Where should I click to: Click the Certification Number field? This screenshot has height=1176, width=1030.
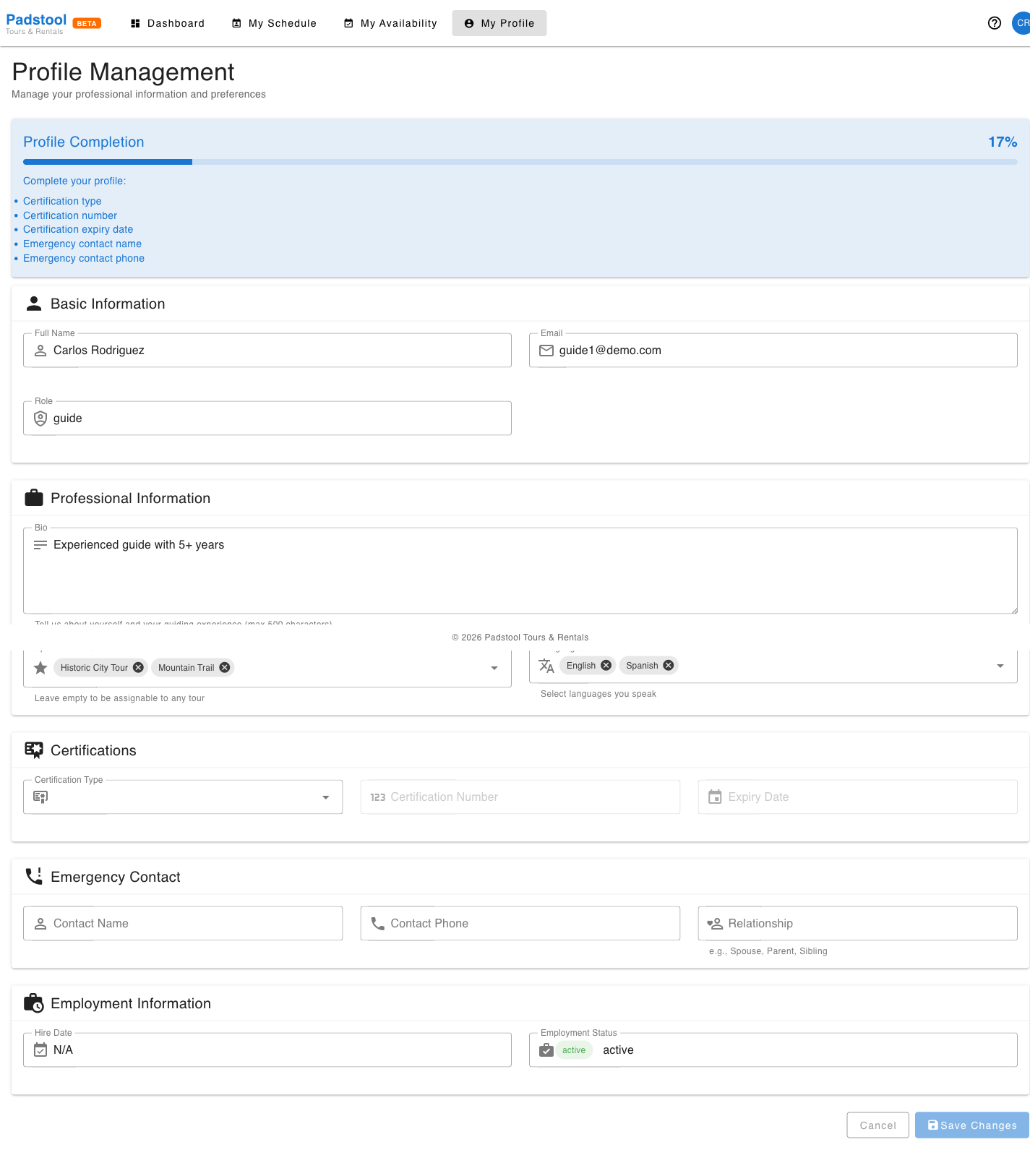520,797
